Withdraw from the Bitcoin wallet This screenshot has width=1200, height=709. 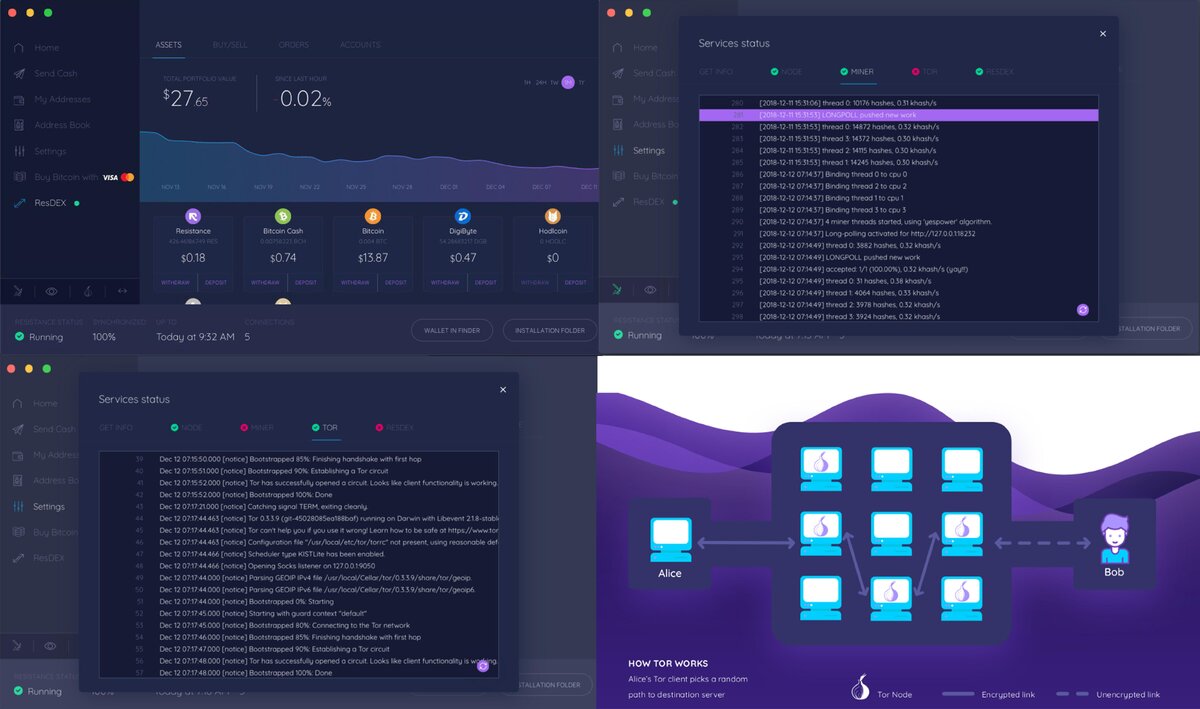(355, 282)
